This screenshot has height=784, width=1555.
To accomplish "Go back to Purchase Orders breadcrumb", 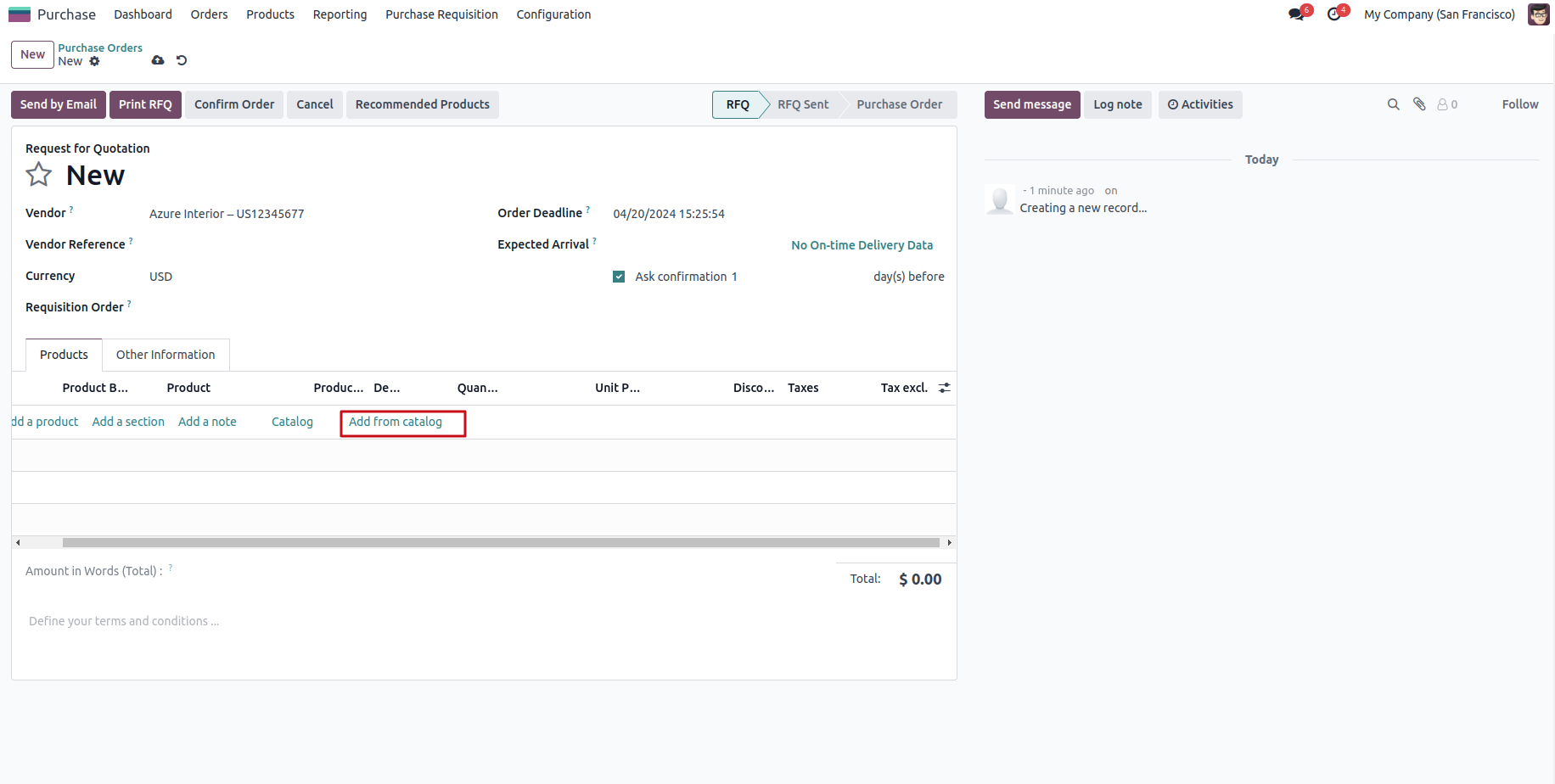I will pos(100,48).
